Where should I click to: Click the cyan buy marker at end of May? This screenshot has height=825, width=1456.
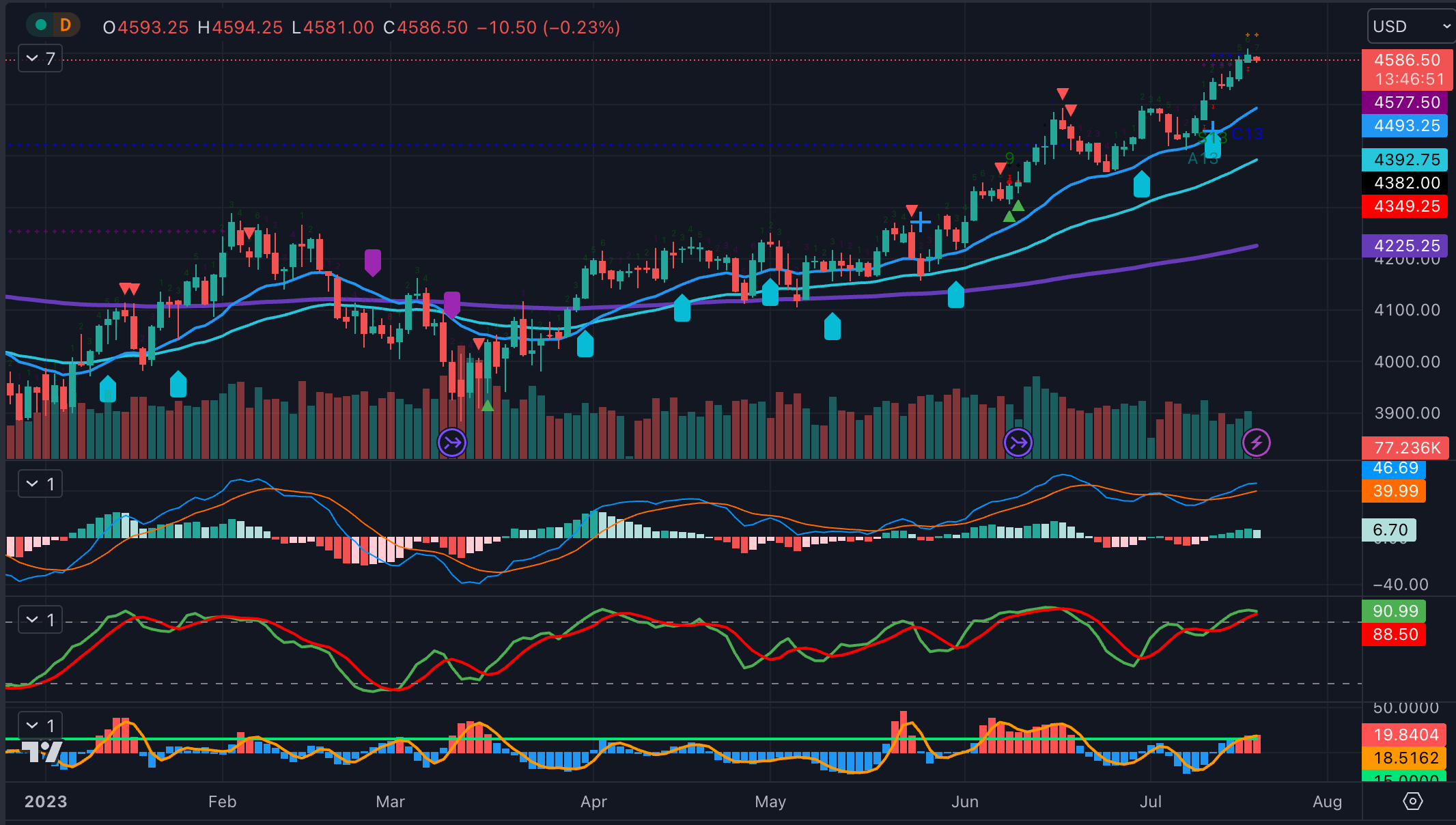click(956, 294)
